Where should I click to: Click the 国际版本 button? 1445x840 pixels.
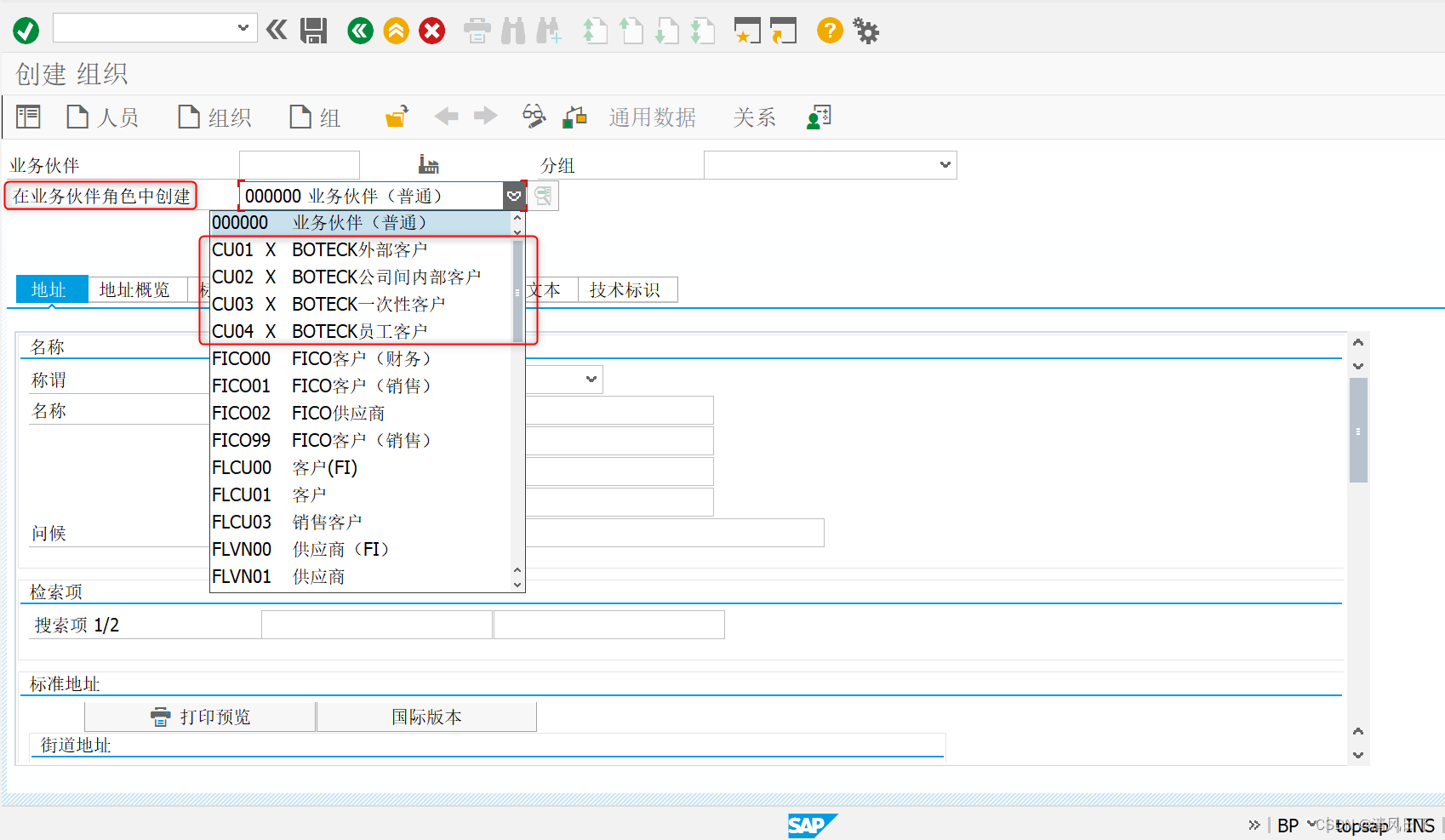(x=427, y=717)
